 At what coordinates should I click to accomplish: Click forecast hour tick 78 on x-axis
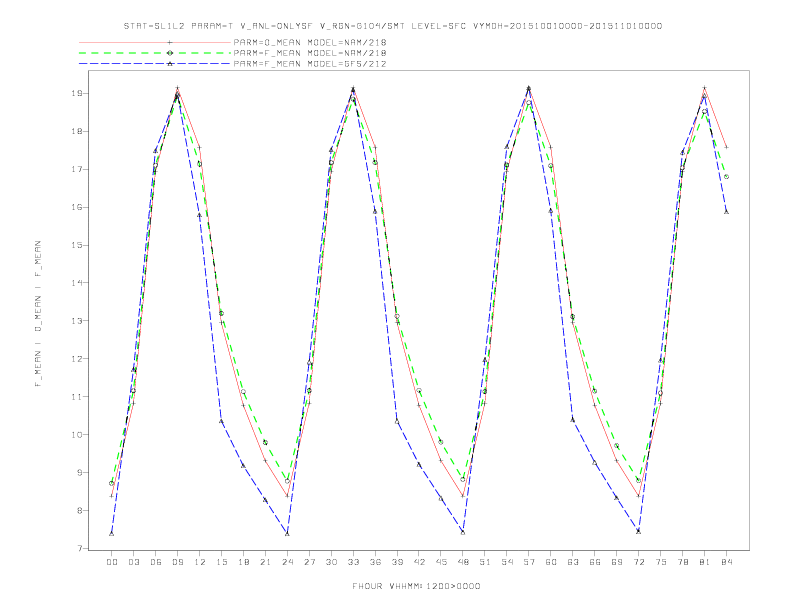click(683, 562)
